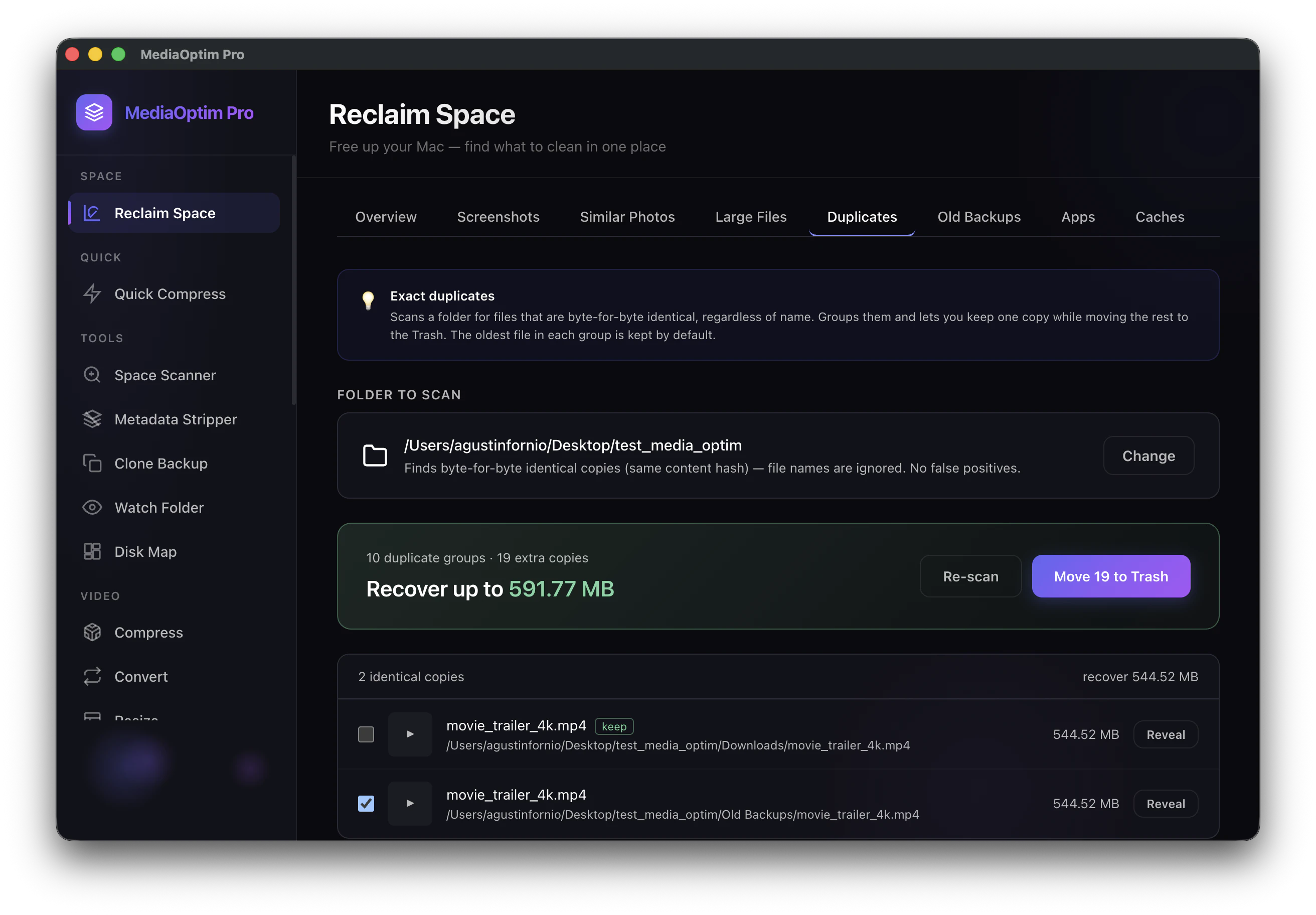Click Move 19 to Trash button
This screenshot has height=915, width=1316.
1111,576
